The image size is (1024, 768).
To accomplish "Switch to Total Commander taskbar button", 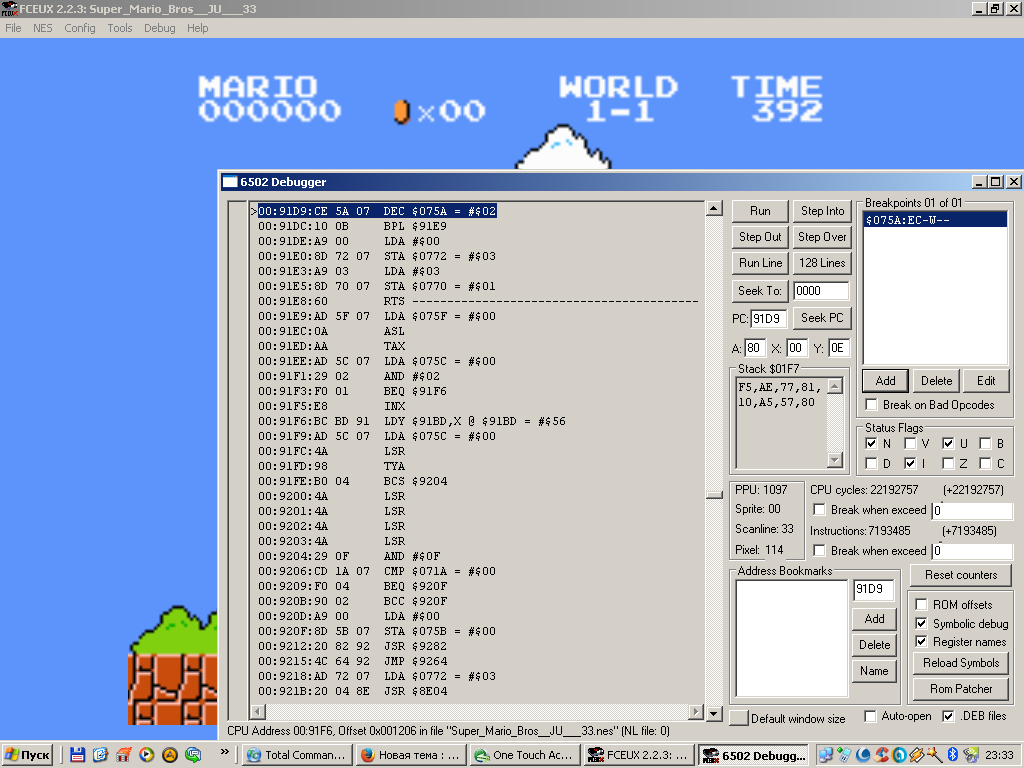I will tap(298, 755).
